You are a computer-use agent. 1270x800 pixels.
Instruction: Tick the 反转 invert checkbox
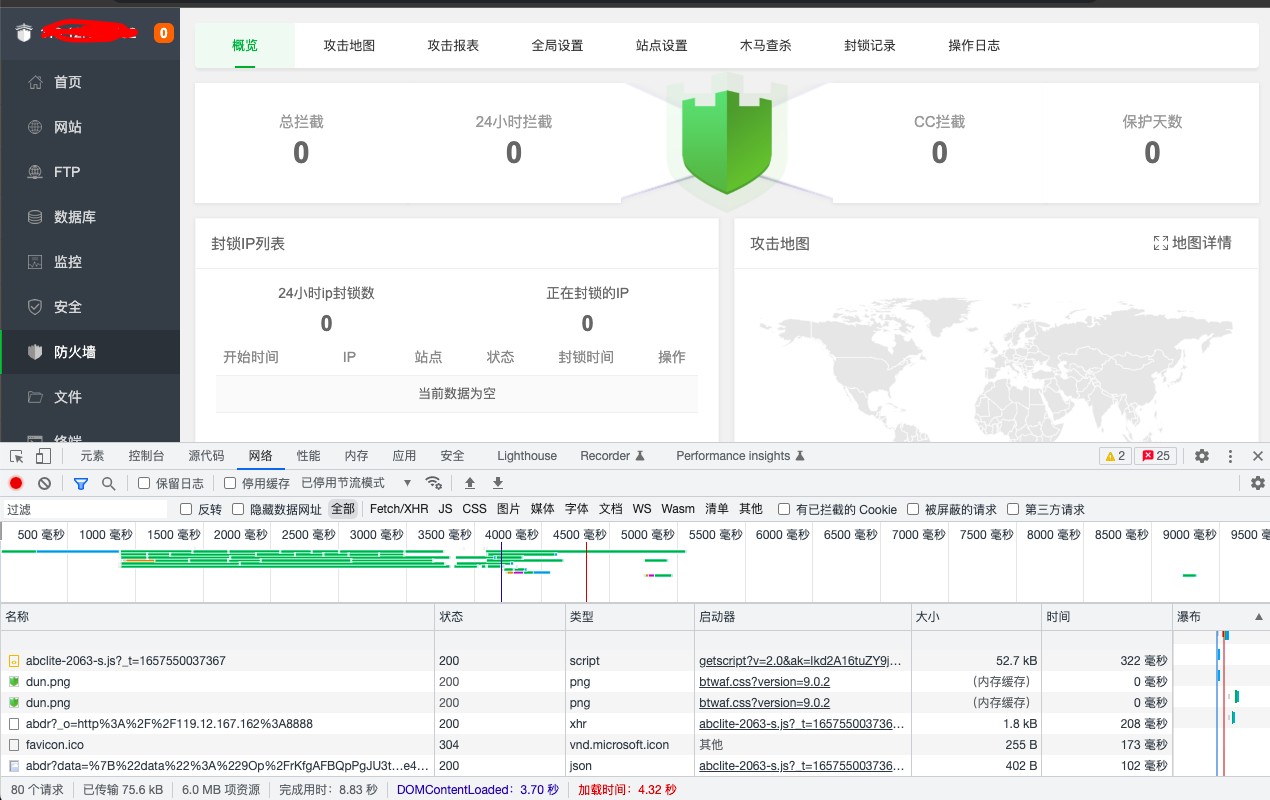click(186, 509)
